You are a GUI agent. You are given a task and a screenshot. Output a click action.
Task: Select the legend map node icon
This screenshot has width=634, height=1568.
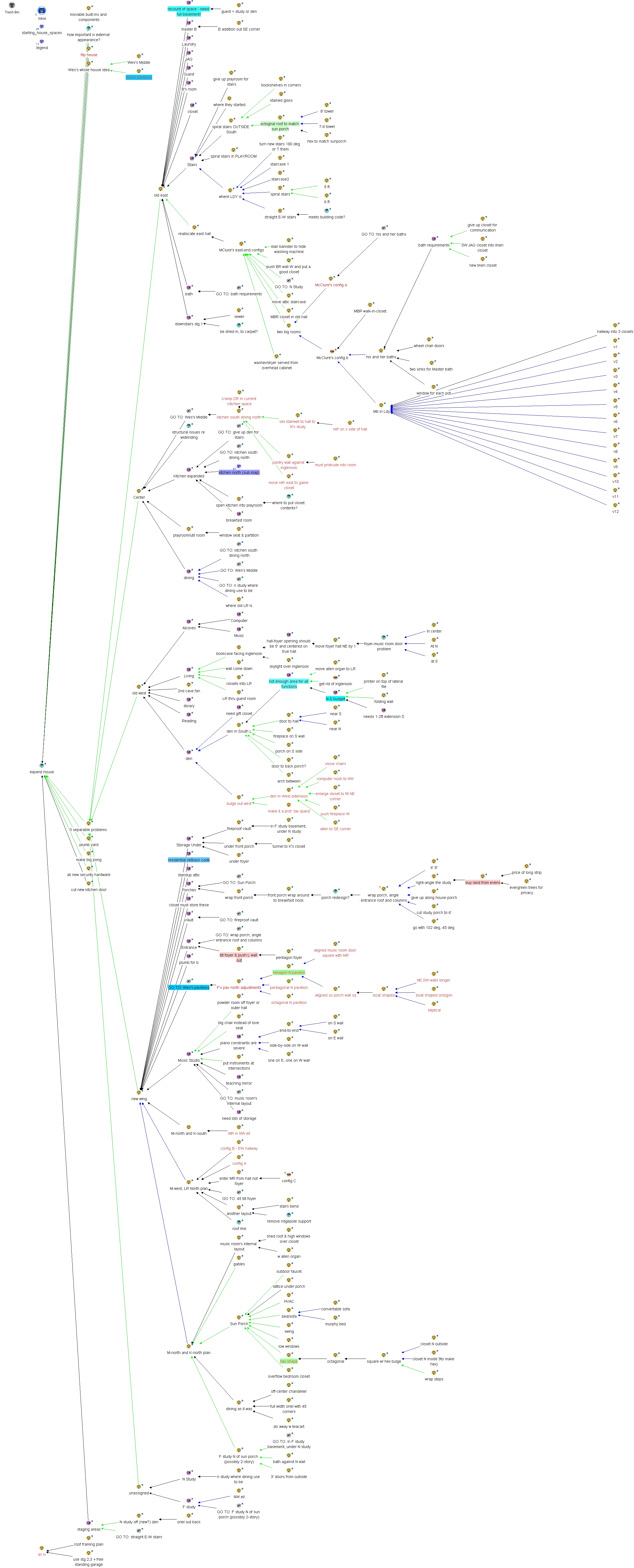[41, 42]
